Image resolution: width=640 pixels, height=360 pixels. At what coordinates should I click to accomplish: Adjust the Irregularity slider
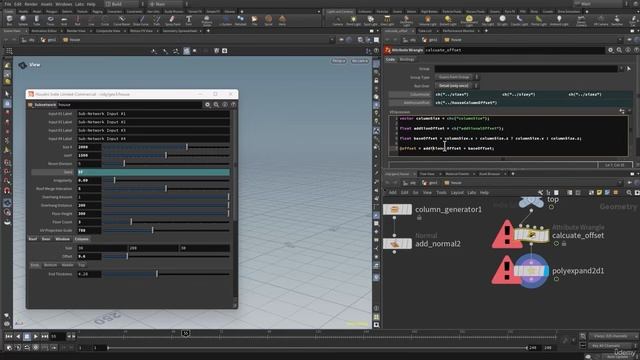(166, 180)
